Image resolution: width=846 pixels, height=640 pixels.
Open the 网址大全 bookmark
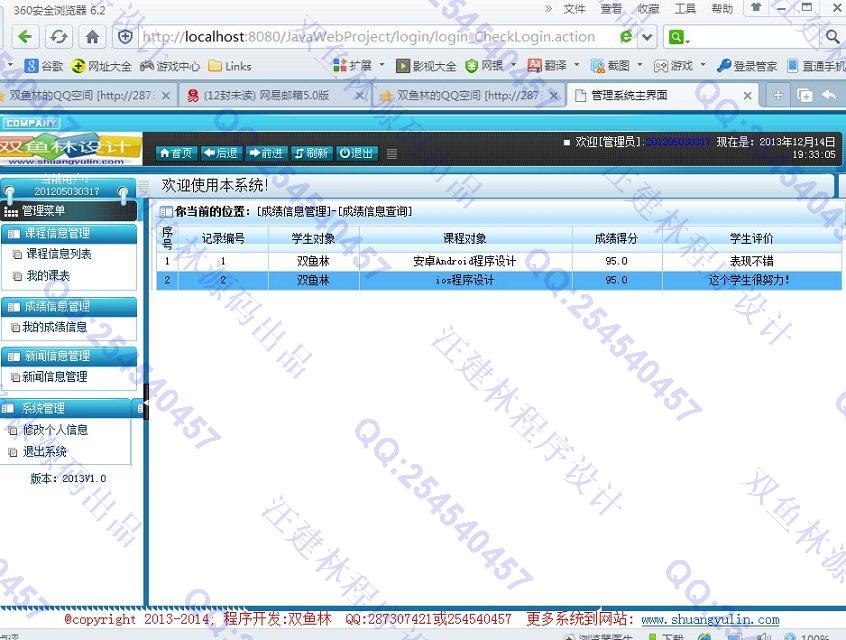point(101,66)
